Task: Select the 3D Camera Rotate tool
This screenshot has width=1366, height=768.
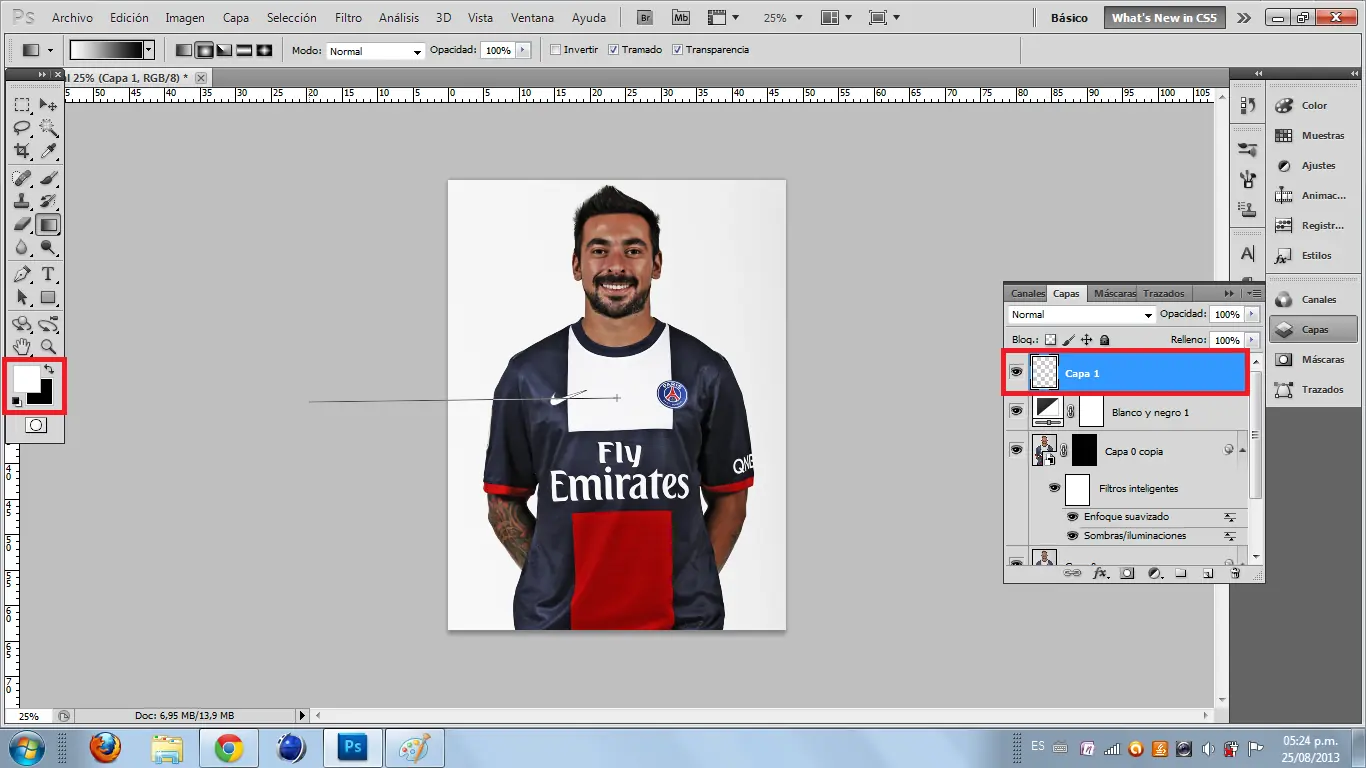Action: point(48,324)
